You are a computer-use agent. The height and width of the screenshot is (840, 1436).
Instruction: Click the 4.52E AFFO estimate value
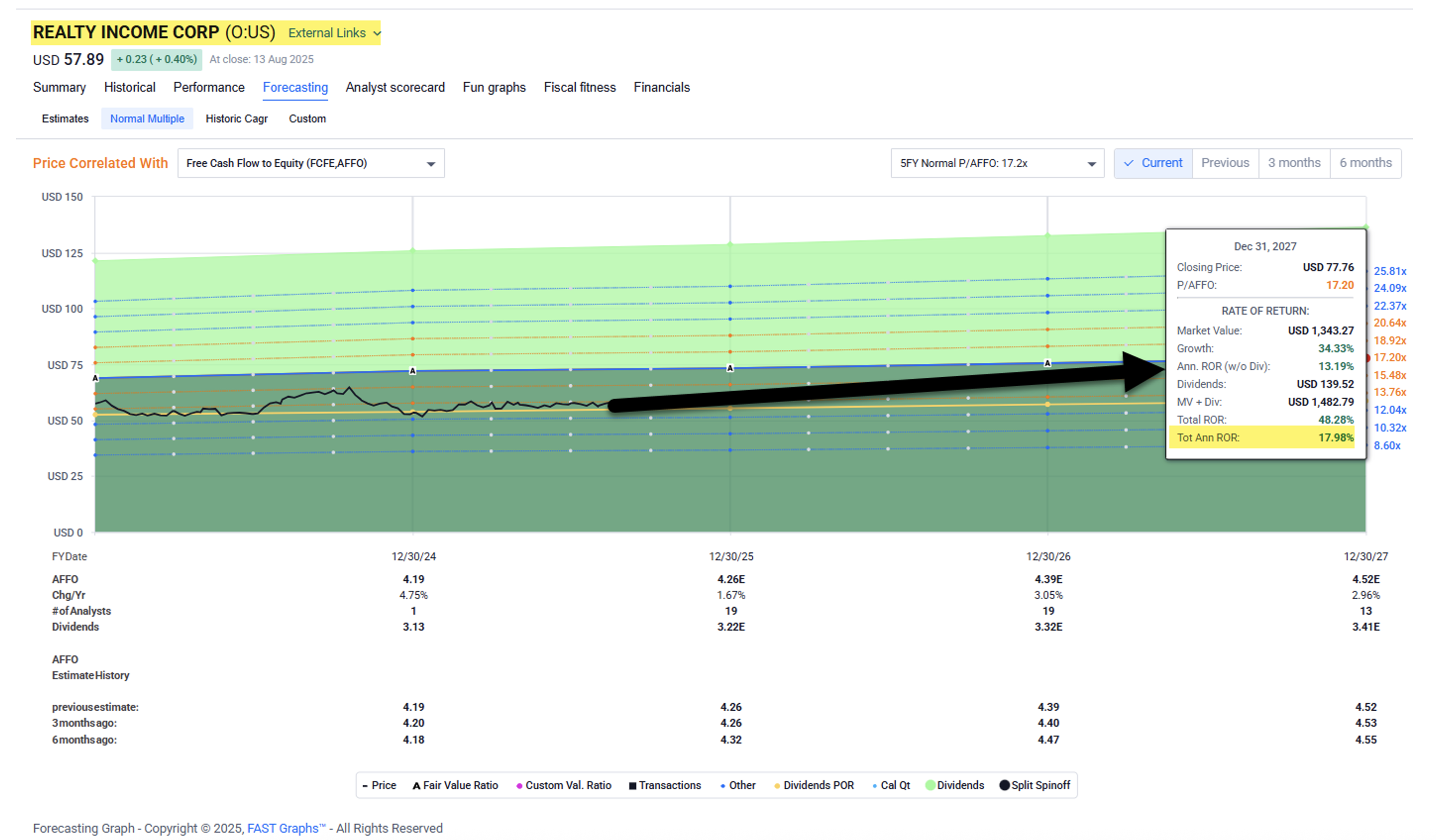click(1366, 579)
